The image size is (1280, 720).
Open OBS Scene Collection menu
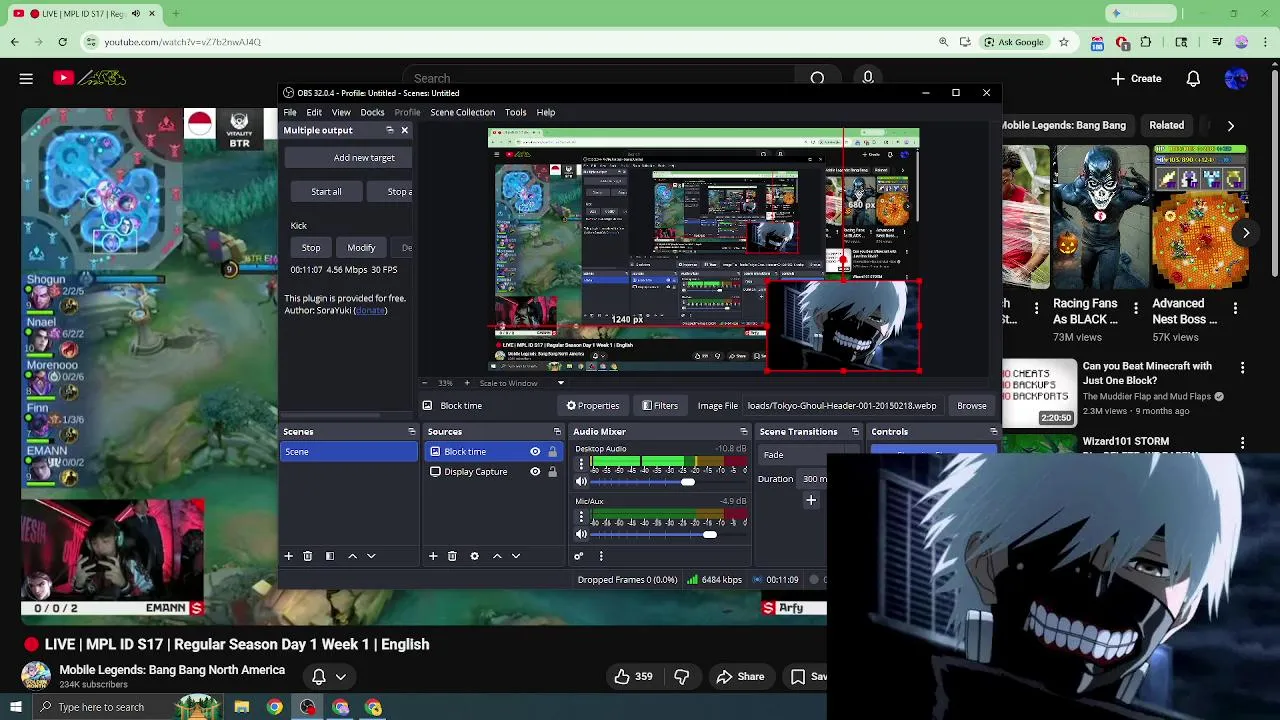462,112
